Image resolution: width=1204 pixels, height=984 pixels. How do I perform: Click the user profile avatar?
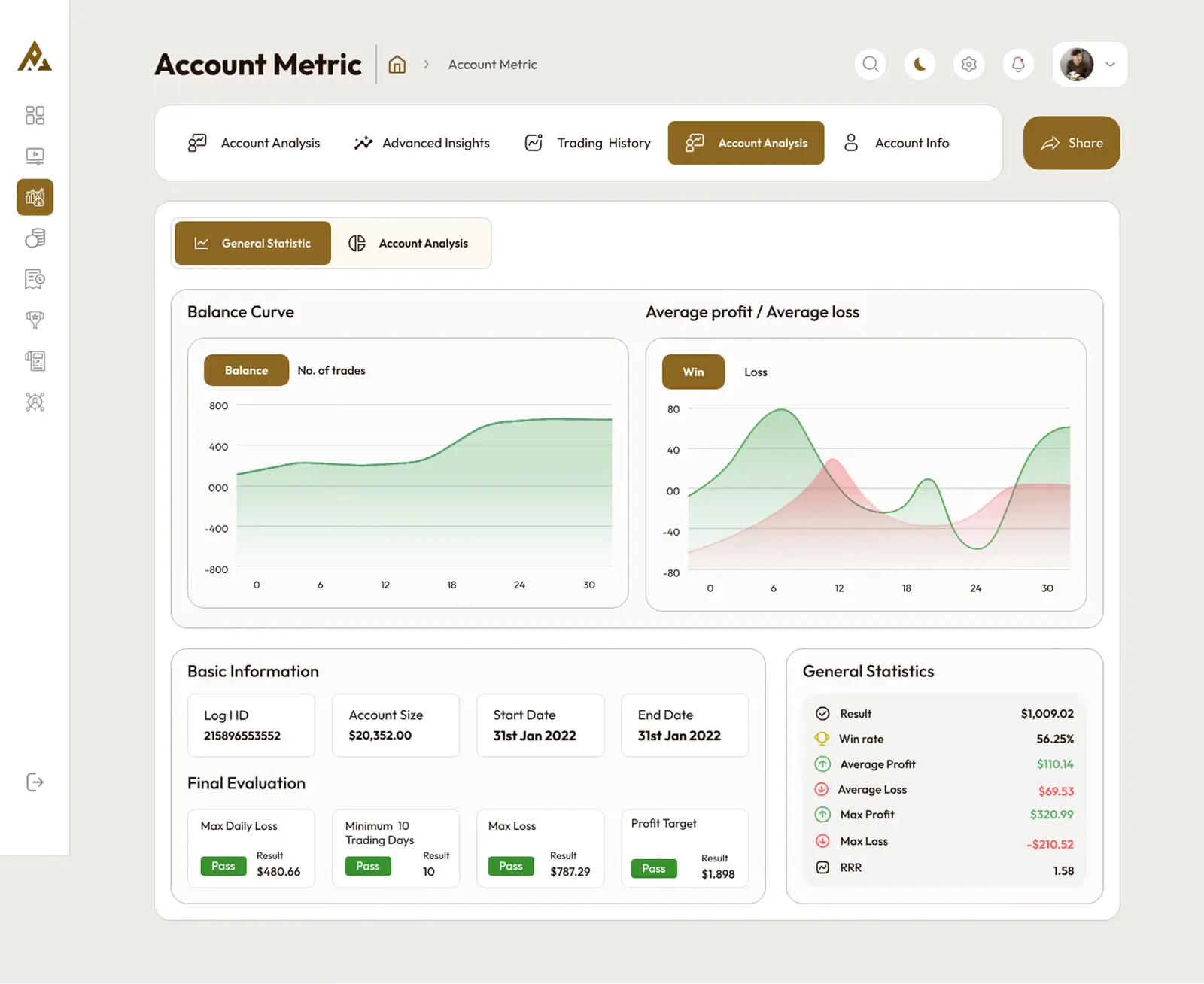1077,65
